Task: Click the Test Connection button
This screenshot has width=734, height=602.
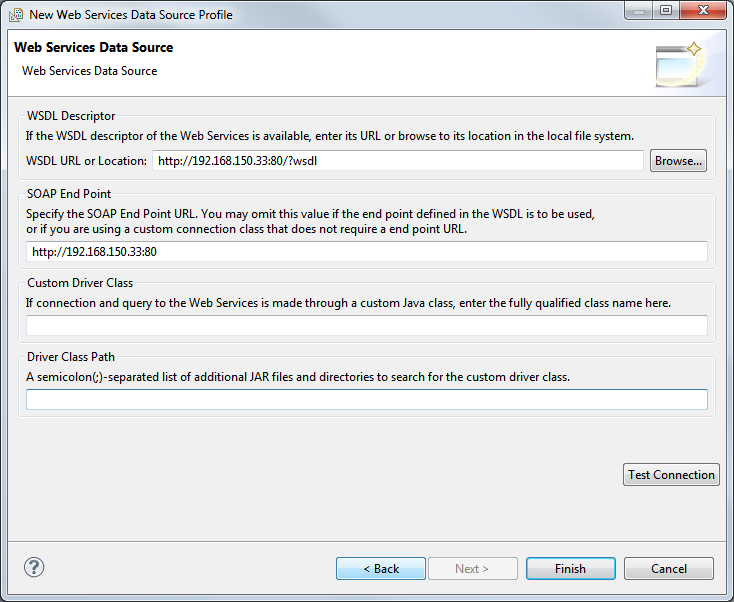Action: [671, 475]
